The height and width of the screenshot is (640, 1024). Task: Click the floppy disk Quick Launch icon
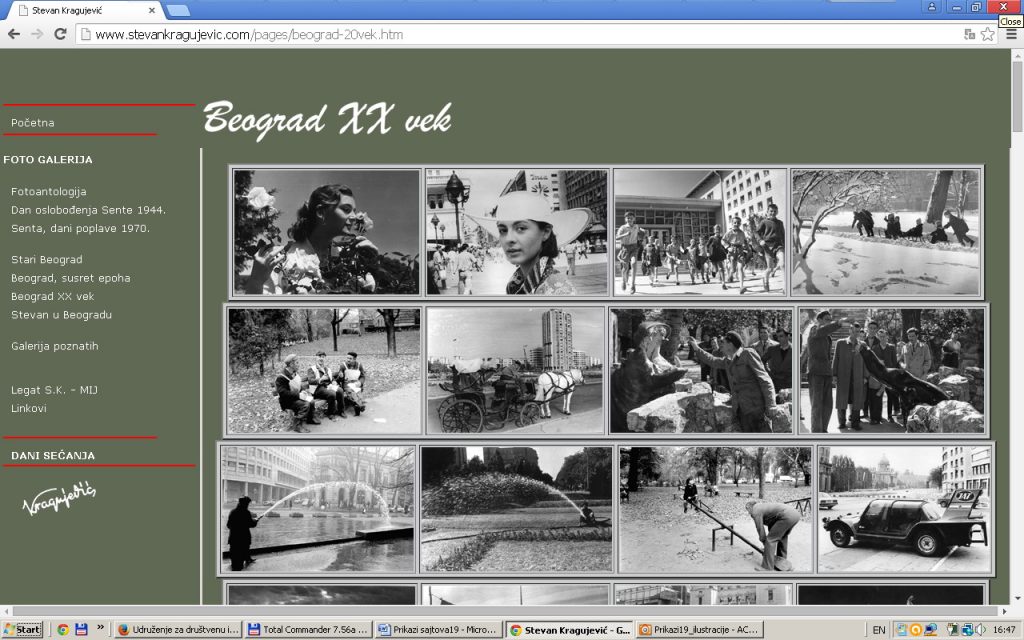[81, 630]
